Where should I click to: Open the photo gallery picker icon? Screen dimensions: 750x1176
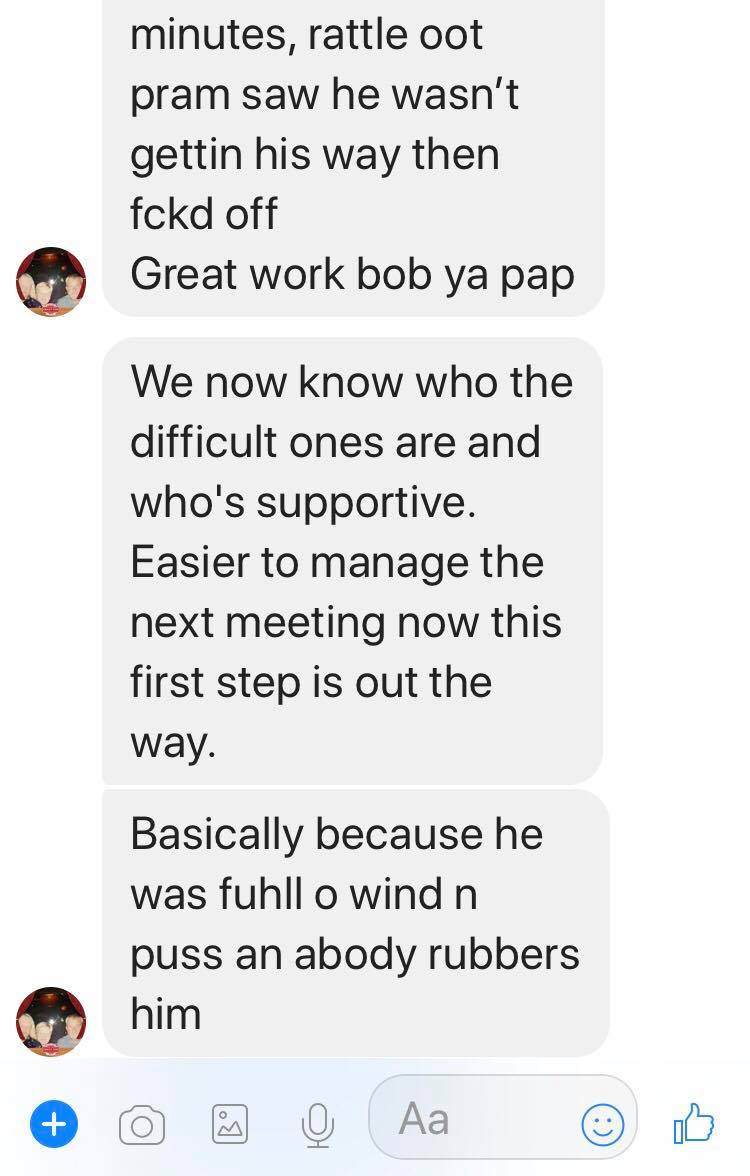coord(230,1124)
